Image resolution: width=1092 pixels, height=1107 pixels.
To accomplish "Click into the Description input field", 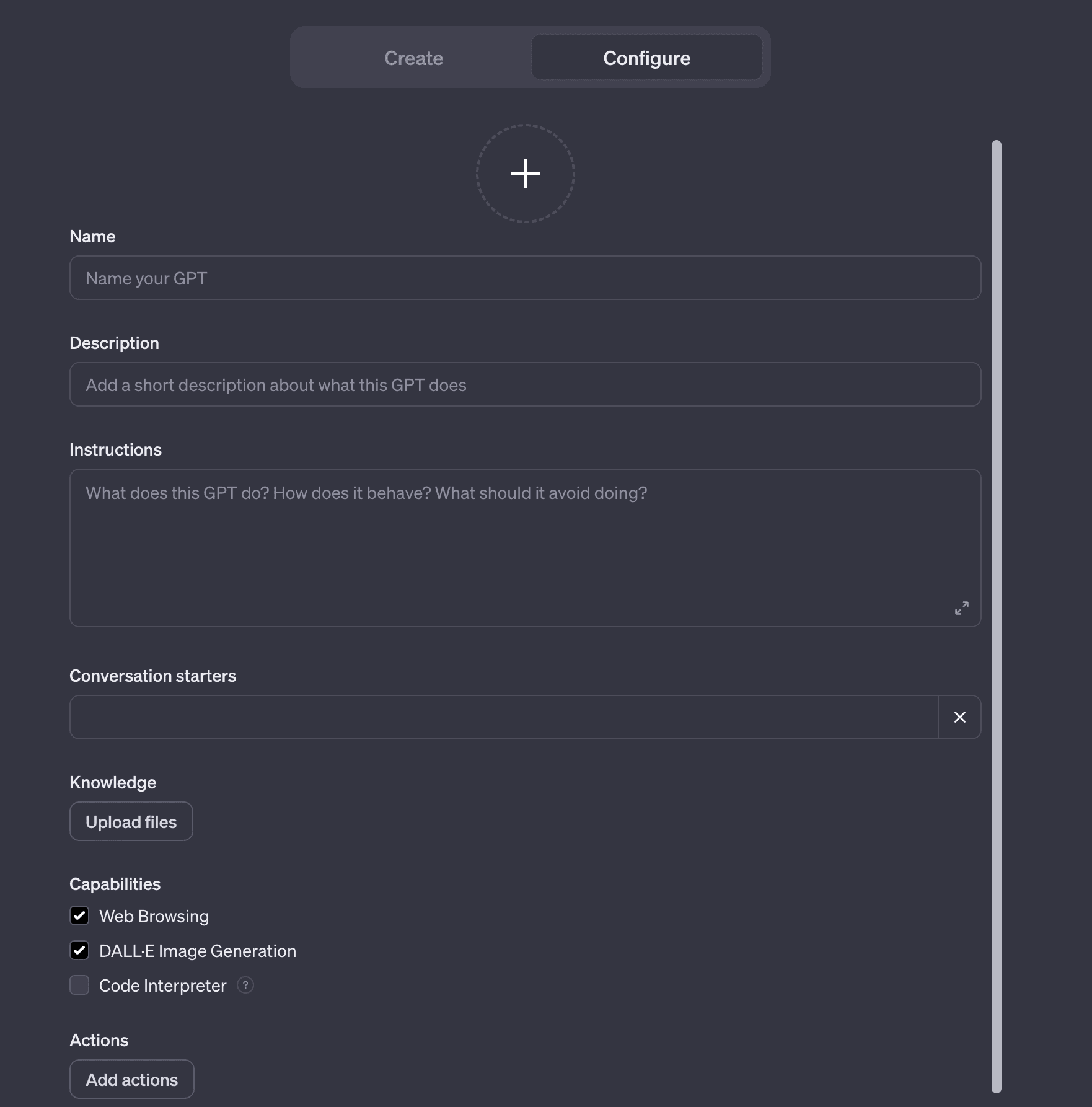I will point(525,384).
